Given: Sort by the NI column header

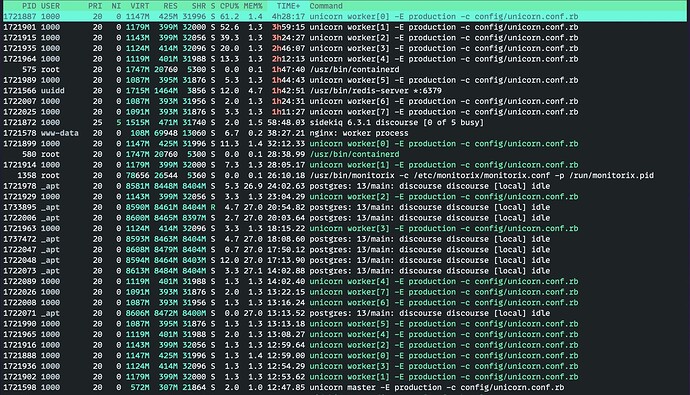Looking at the screenshot, I should pyautogui.click(x=116, y=6).
